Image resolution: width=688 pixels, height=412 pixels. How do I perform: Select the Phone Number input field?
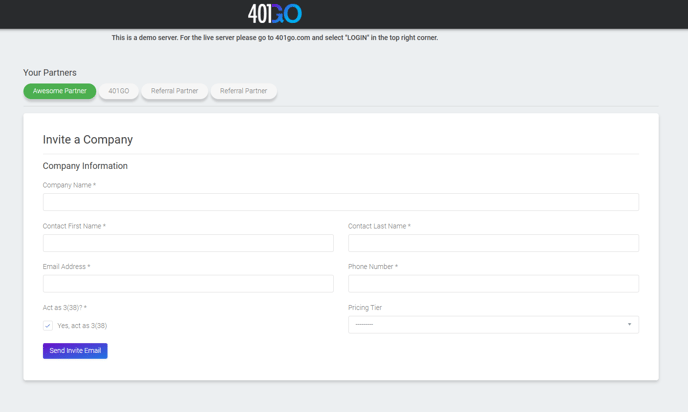click(x=493, y=284)
